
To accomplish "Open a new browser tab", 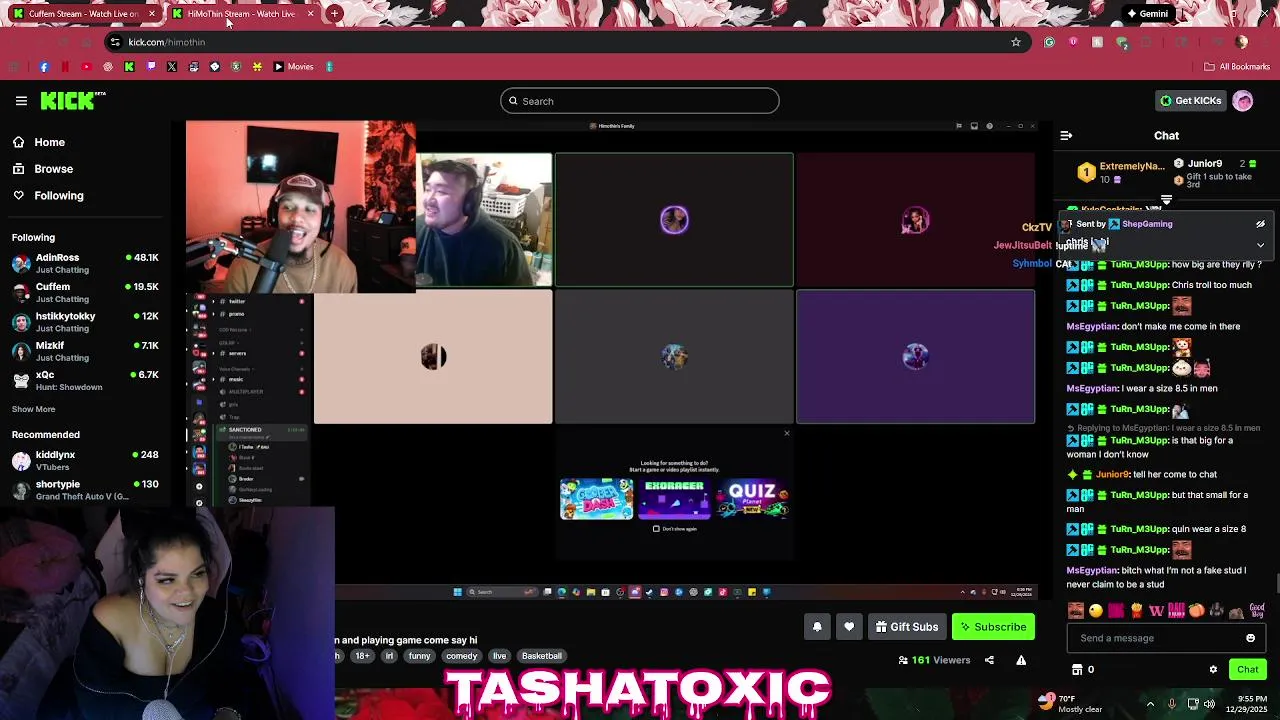I will [x=334, y=14].
